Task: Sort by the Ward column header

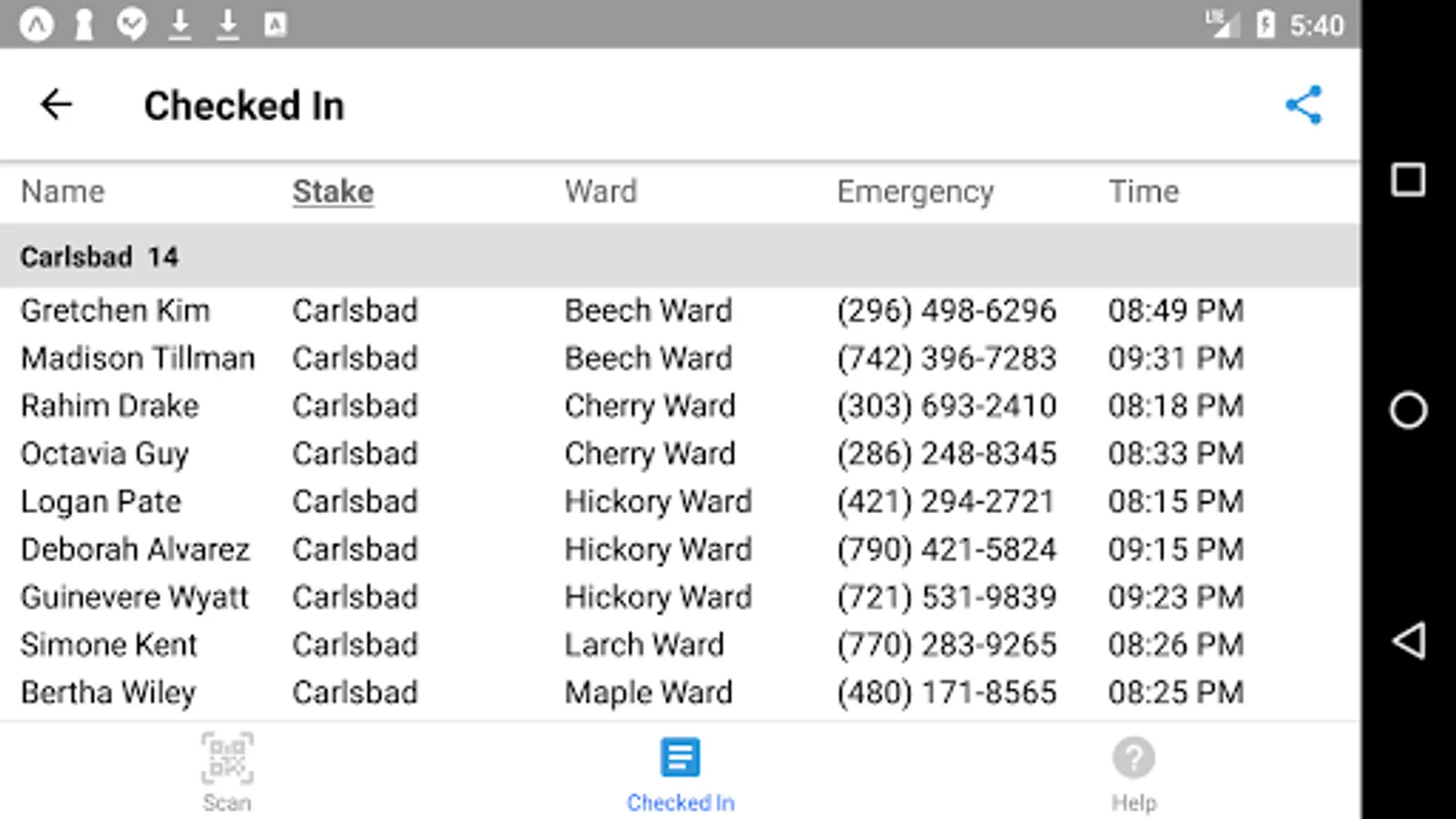Action: (x=601, y=192)
